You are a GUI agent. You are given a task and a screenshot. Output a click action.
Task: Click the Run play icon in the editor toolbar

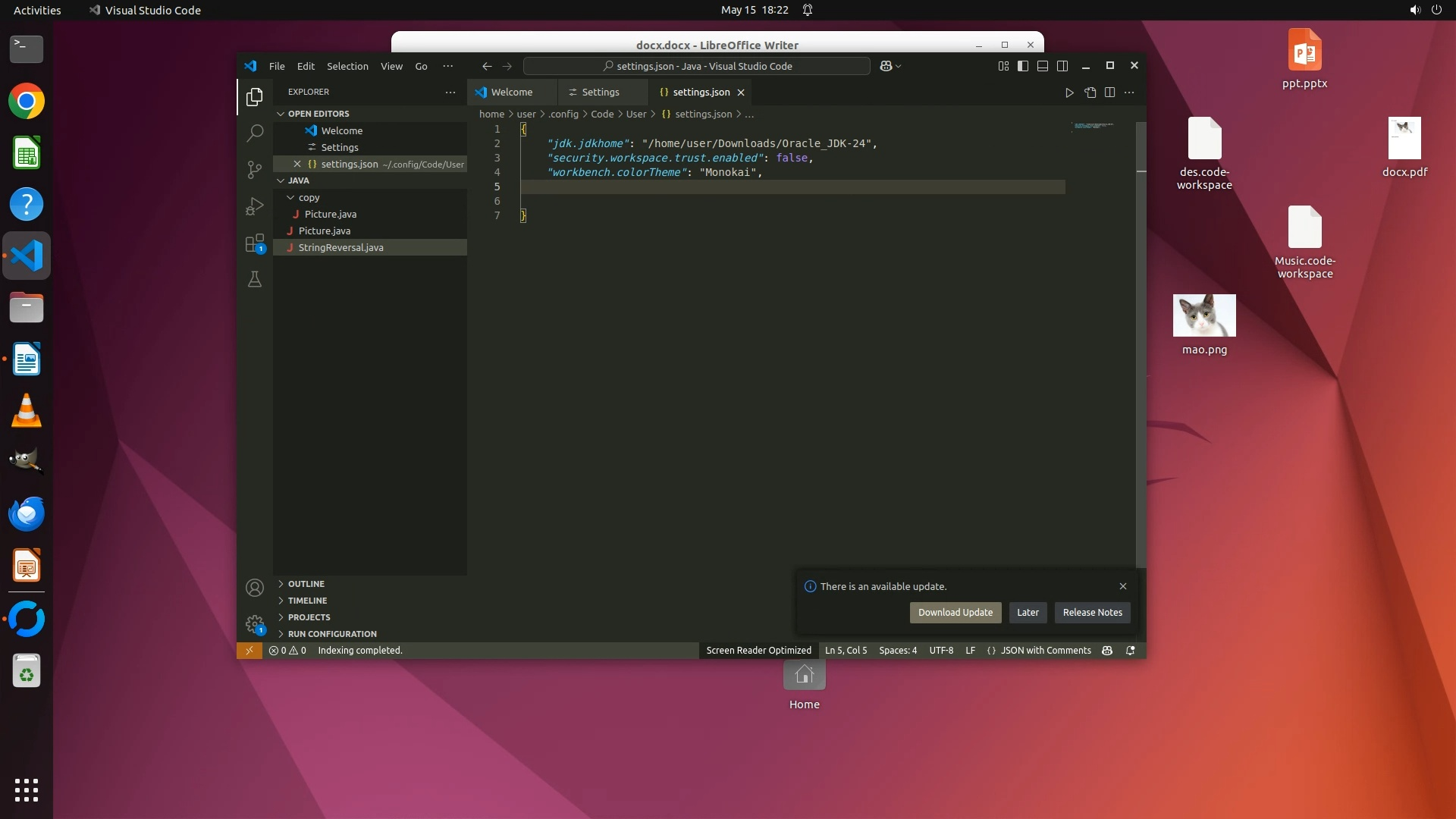pos(1069,93)
